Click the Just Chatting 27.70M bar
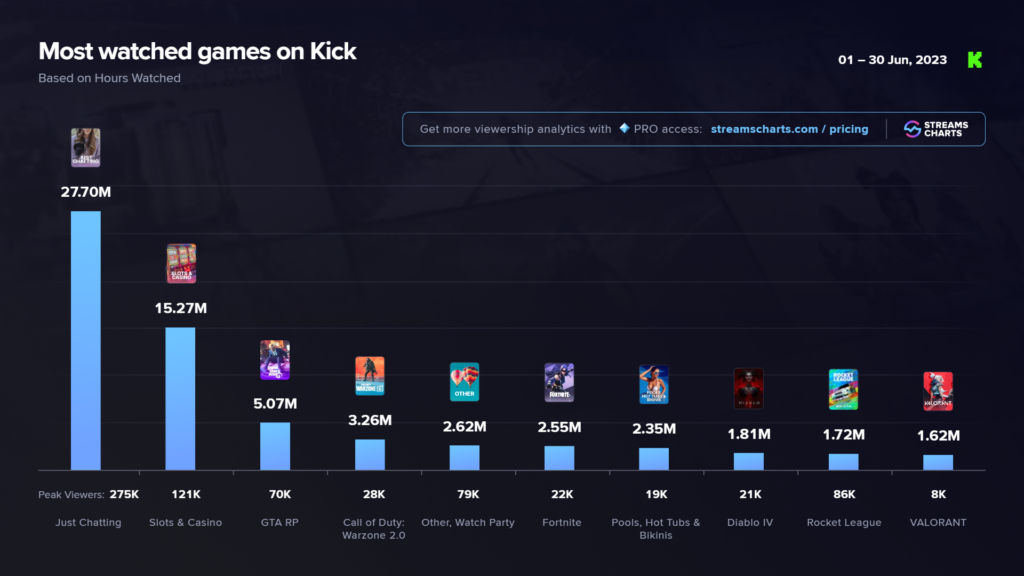Viewport: 1024px width, 576px height. coord(86,341)
